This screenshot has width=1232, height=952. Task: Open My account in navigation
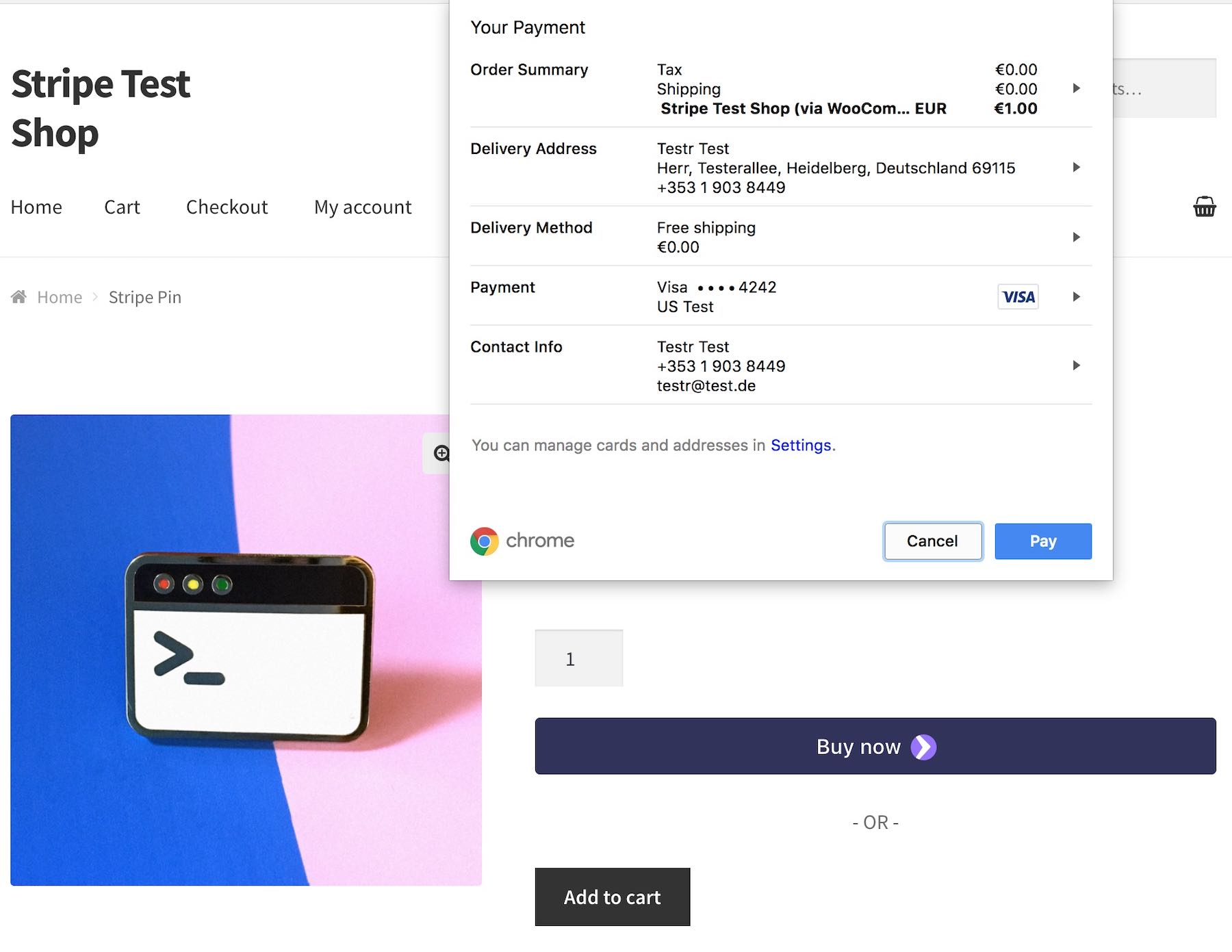coord(363,207)
